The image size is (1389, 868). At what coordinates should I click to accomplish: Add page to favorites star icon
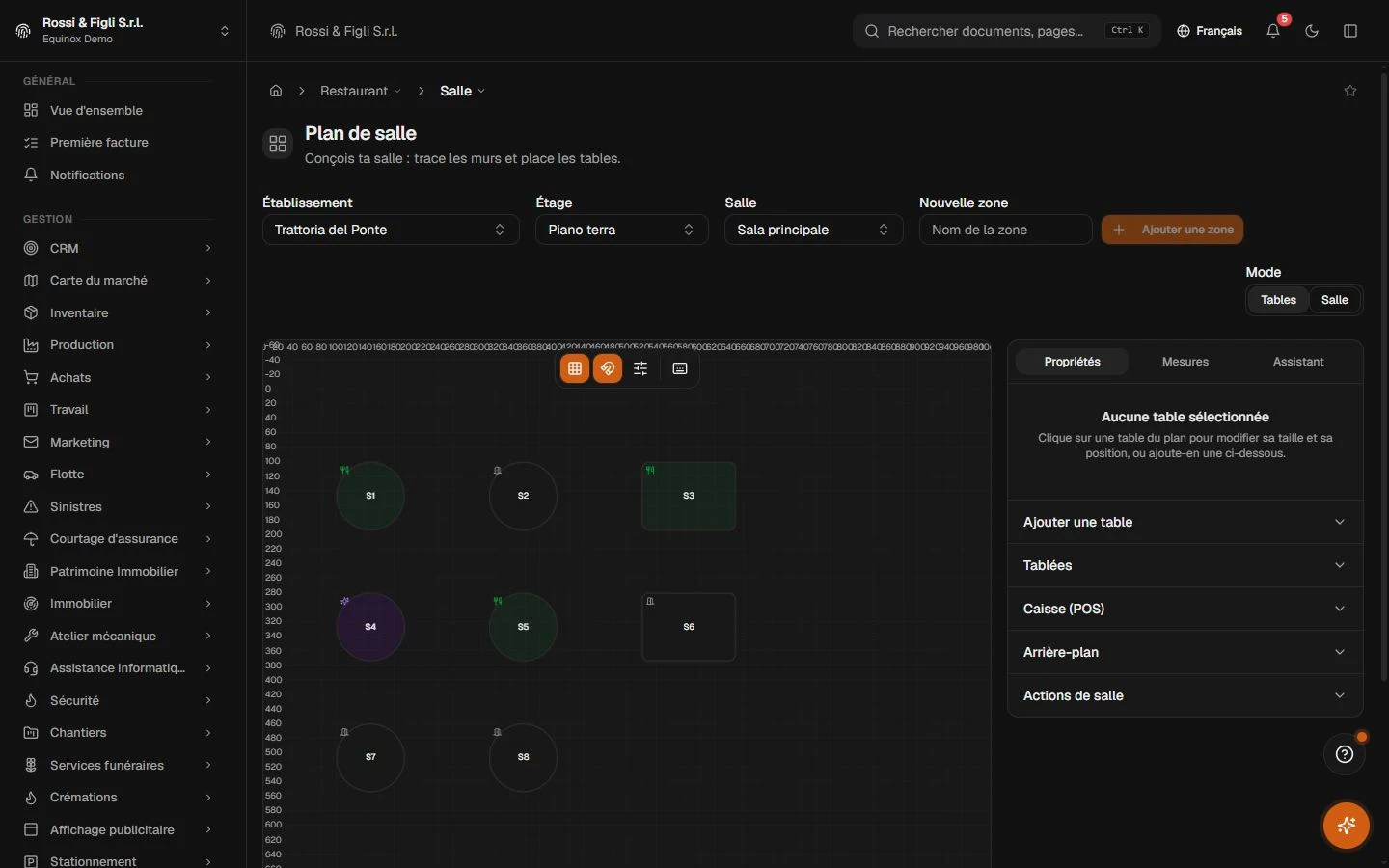[x=1350, y=91]
